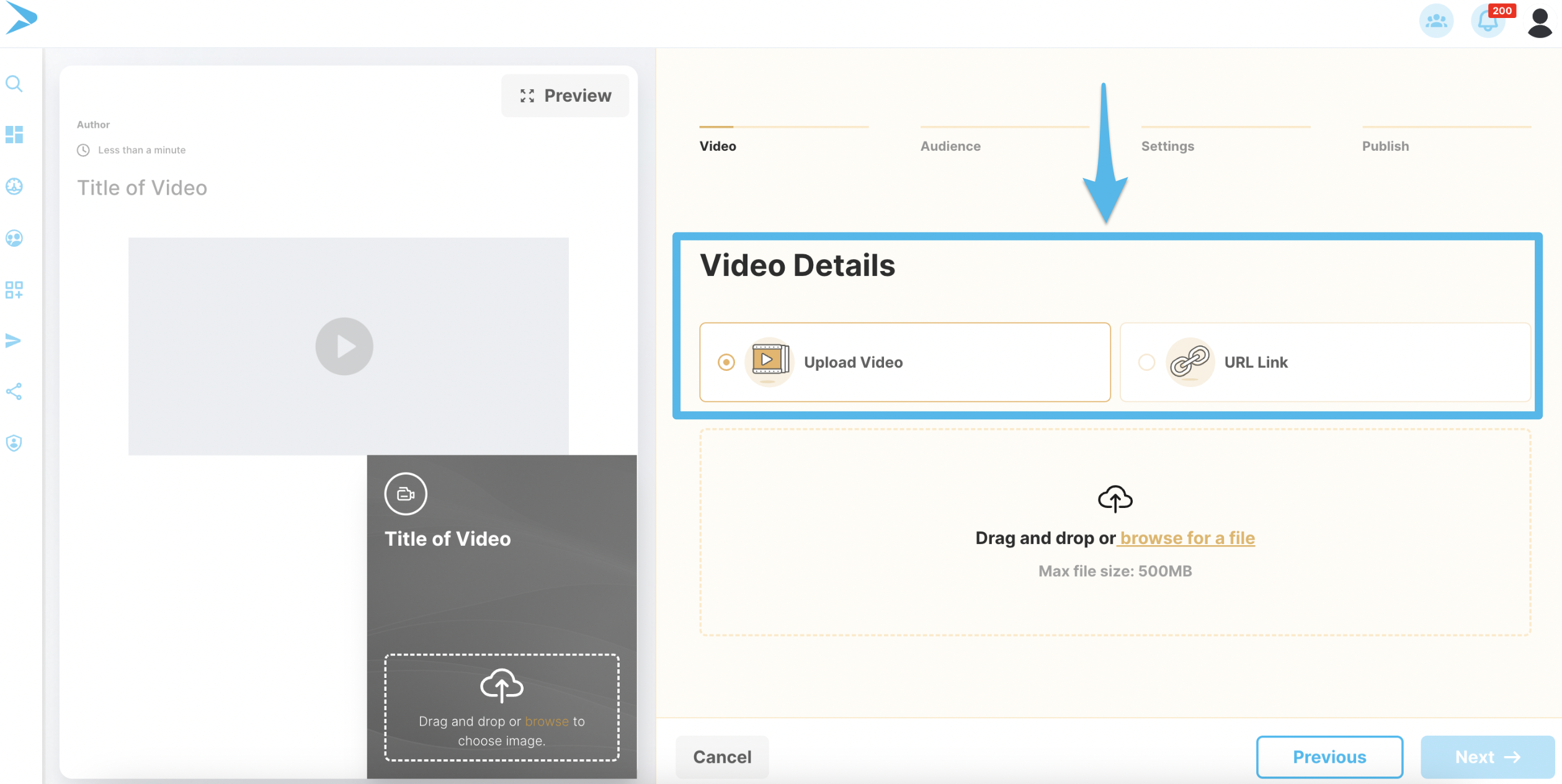Click the Upload Video film icon
Image resolution: width=1562 pixels, height=784 pixels.
pos(770,362)
